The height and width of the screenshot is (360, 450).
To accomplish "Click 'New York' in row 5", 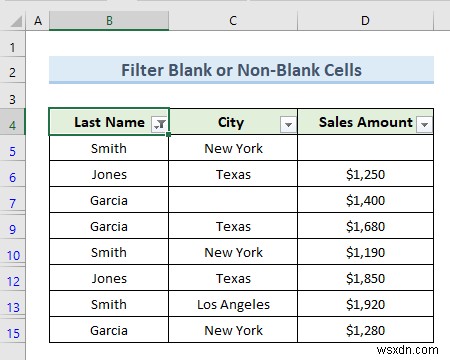I will pos(233,148).
